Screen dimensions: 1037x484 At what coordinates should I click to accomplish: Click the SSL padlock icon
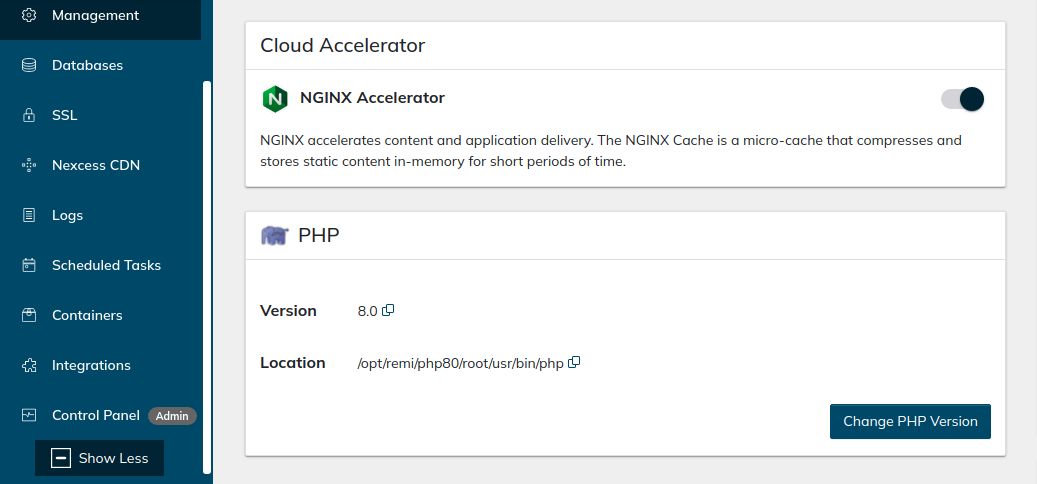tap(29, 115)
